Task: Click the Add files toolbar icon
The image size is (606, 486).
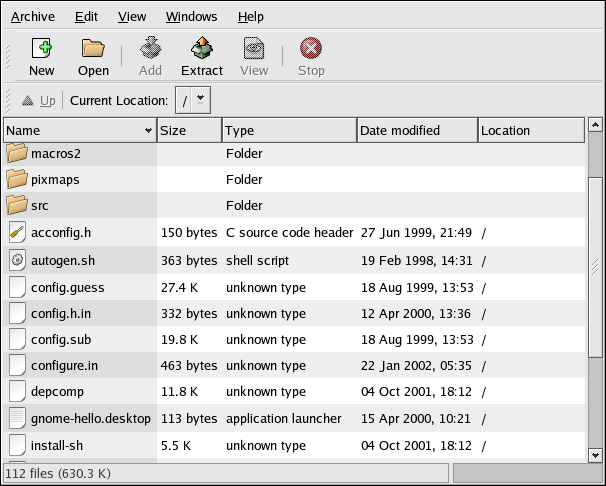Action: click(150, 49)
